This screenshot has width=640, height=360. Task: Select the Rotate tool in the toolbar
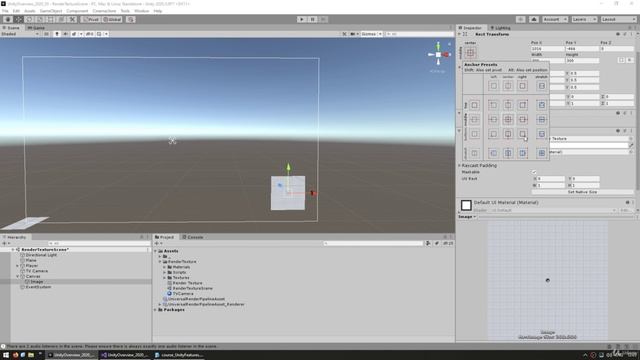(29, 19)
